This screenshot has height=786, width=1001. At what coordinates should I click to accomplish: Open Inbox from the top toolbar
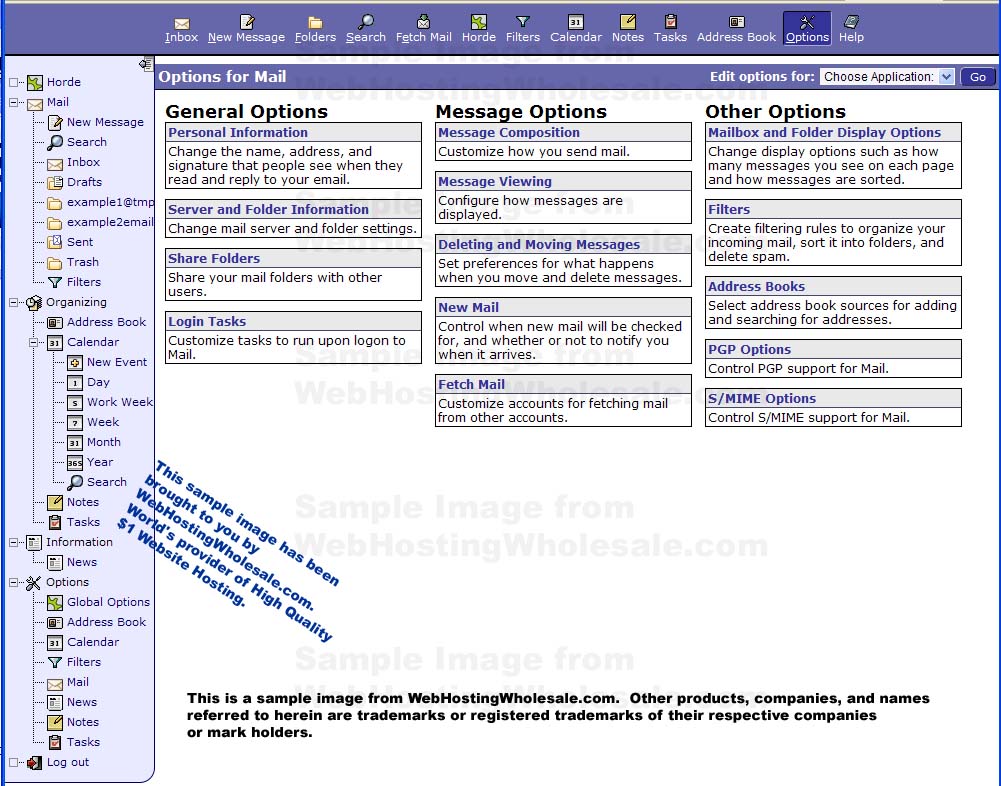[181, 29]
